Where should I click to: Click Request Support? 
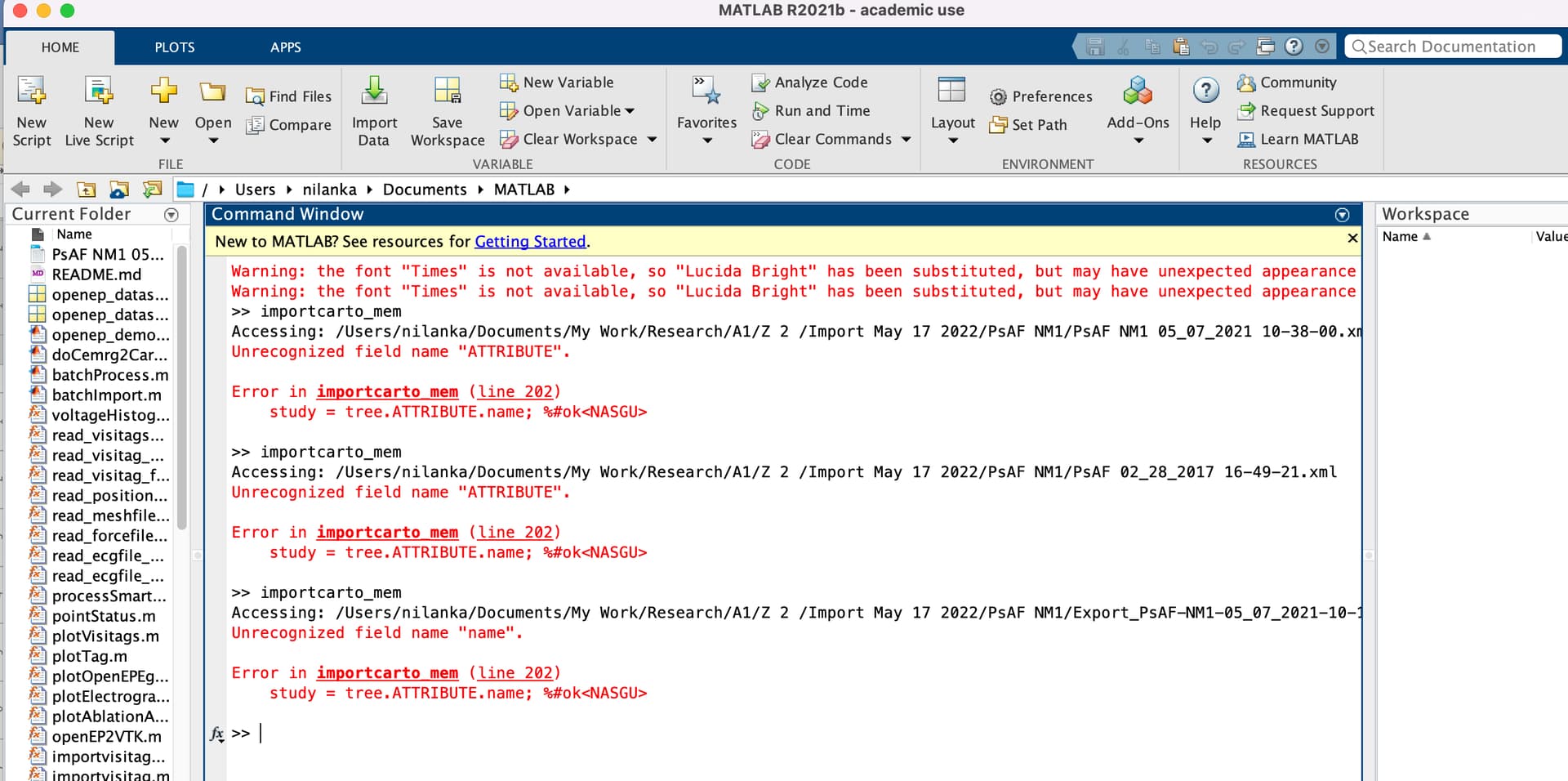tap(1305, 110)
